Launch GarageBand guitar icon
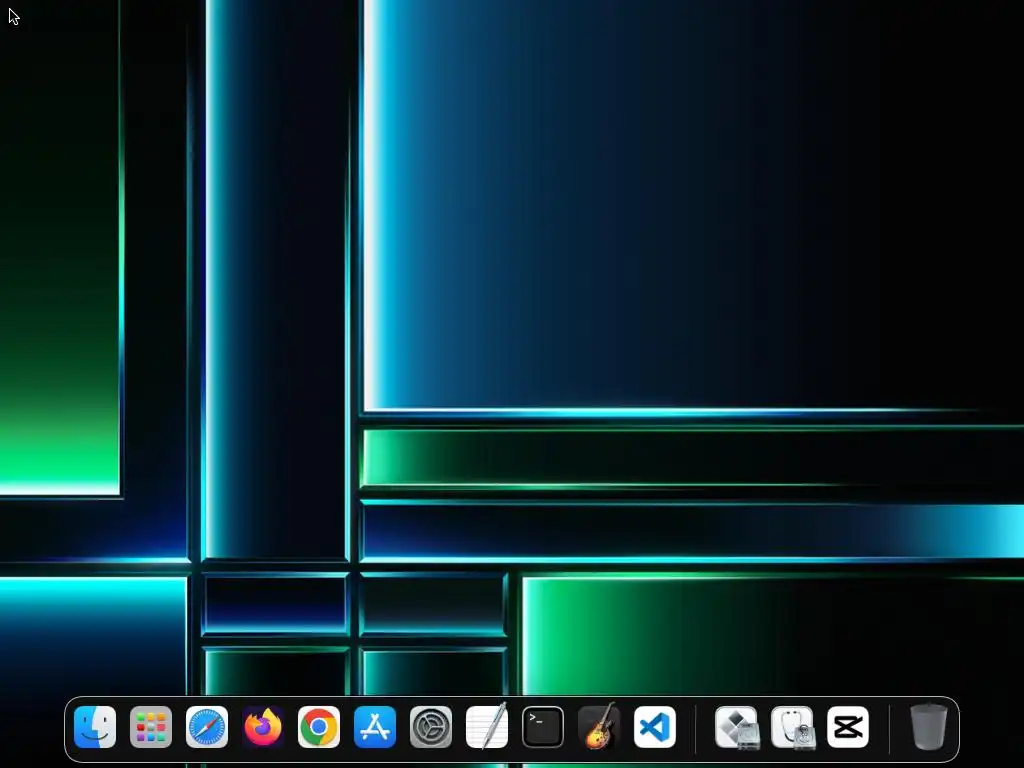 [599, 726]
